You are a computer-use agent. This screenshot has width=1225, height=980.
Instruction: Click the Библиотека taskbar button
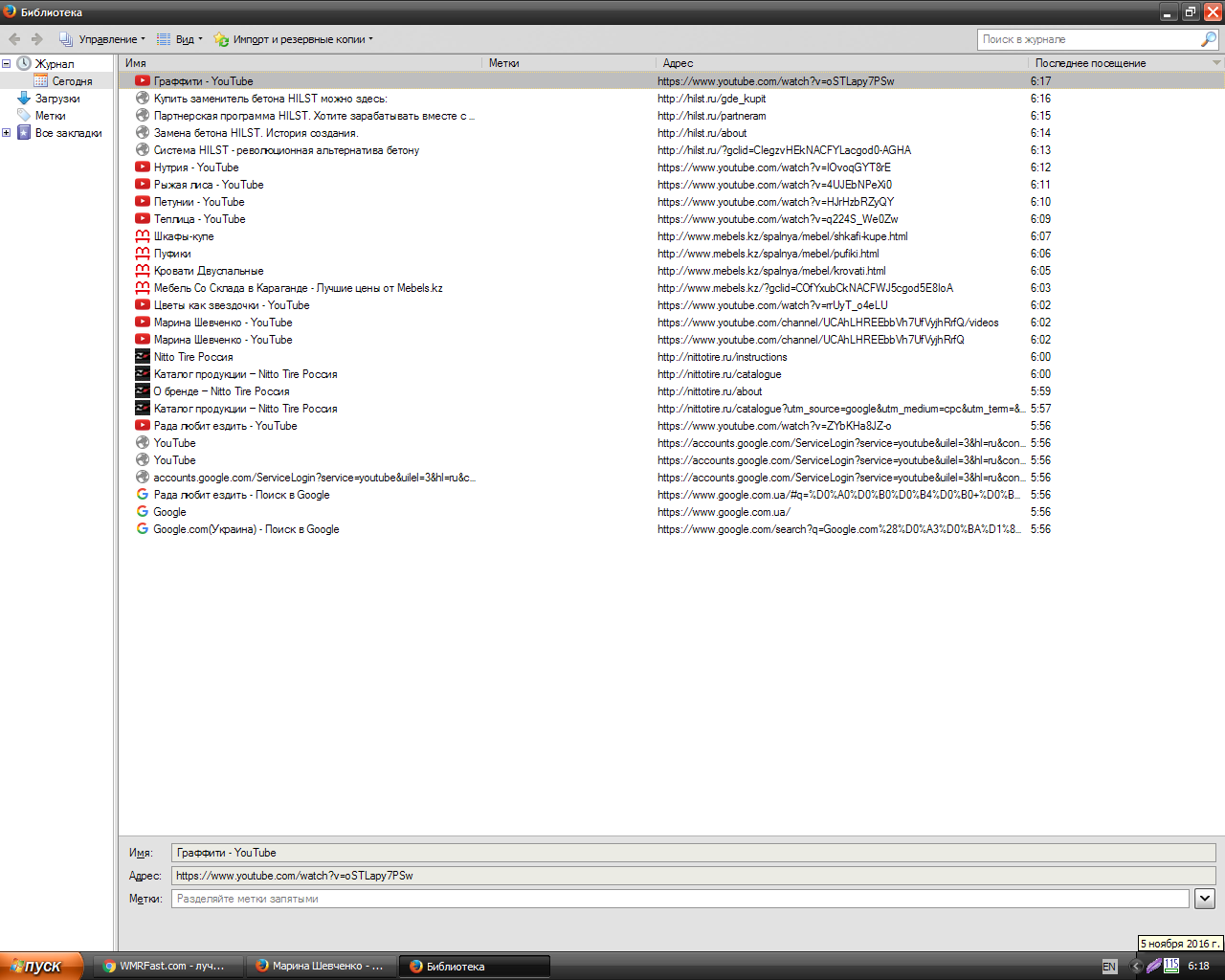[x=475, y=967]
